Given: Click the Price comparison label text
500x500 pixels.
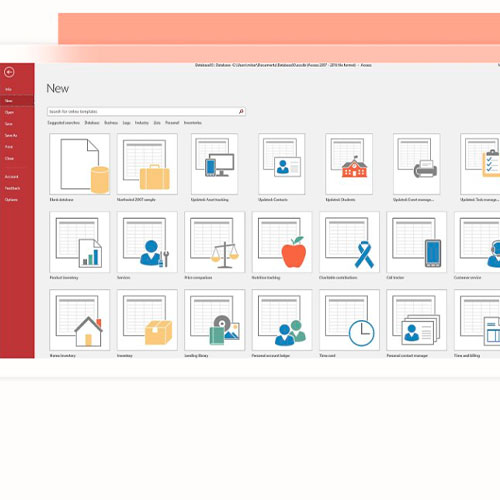Looking at the screenshot, I should pos(198,277).
